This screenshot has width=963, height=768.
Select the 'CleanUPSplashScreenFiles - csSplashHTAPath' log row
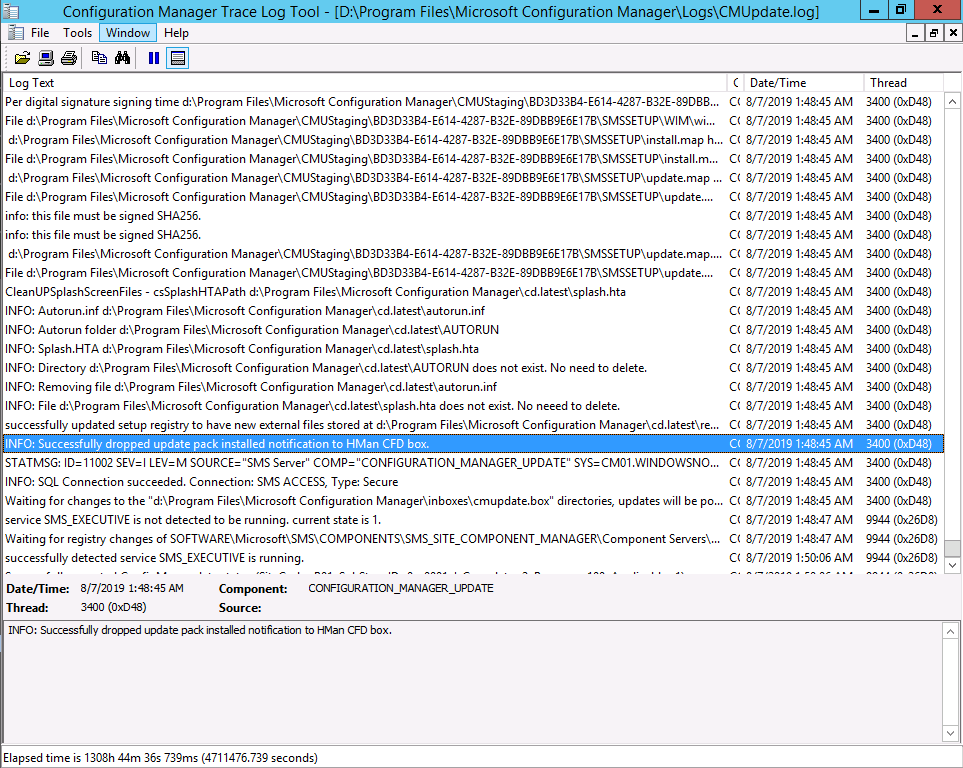[x=474, y=292]
